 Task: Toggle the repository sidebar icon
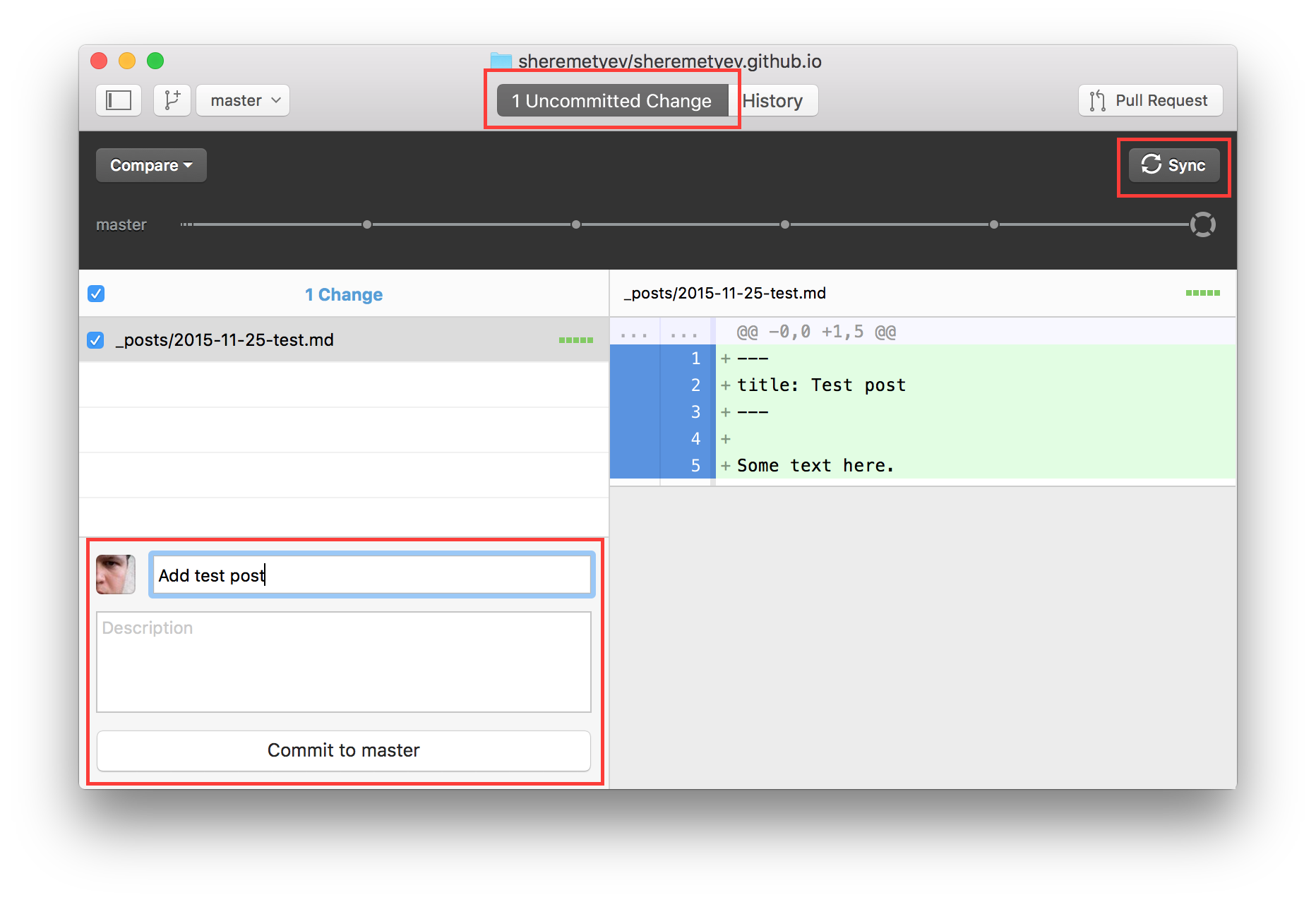(119, 100)
